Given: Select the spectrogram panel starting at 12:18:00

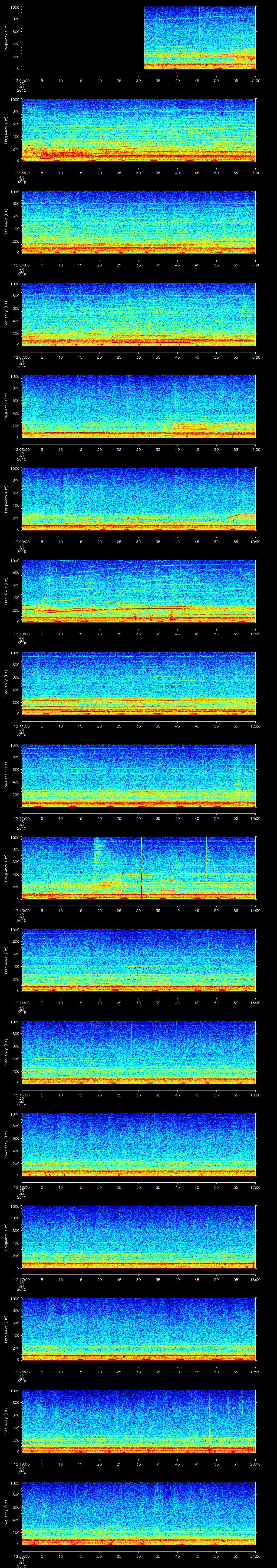Looking at the screenshot, I should pos(139,1329).
